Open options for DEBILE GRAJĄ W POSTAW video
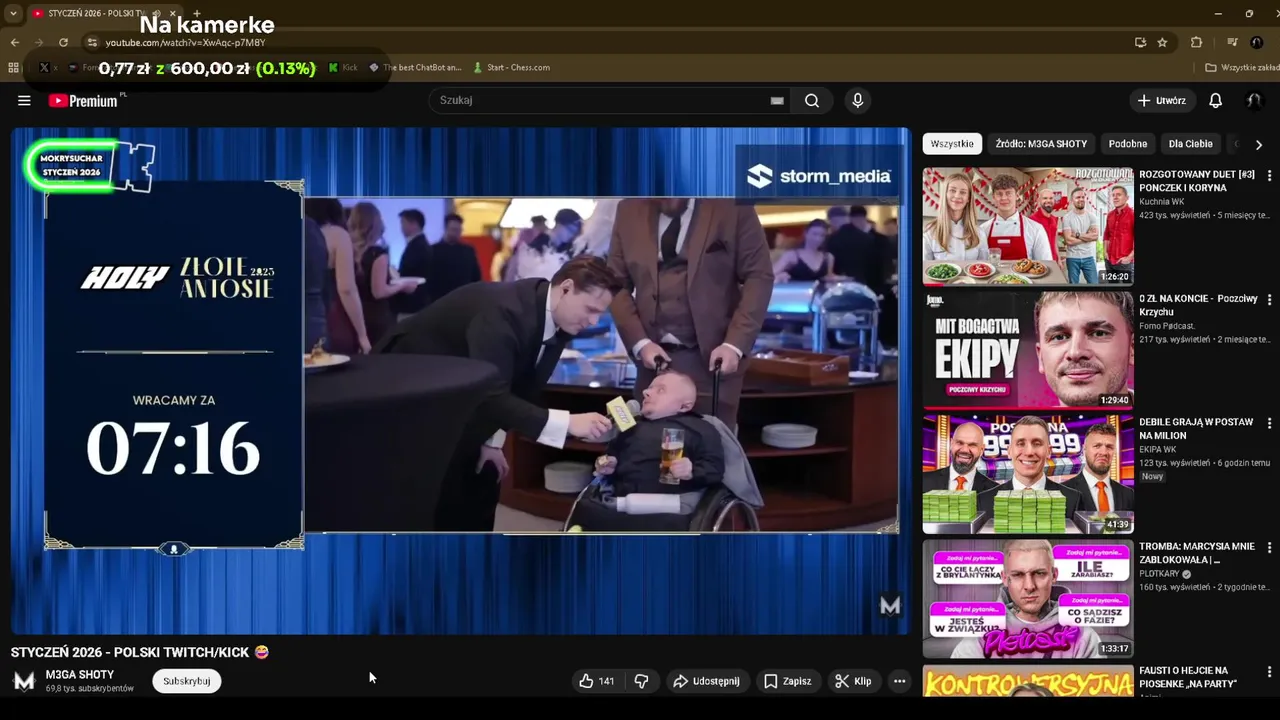The width and height of the screenshot is (1280, 720). click(x=1269, y=423)
